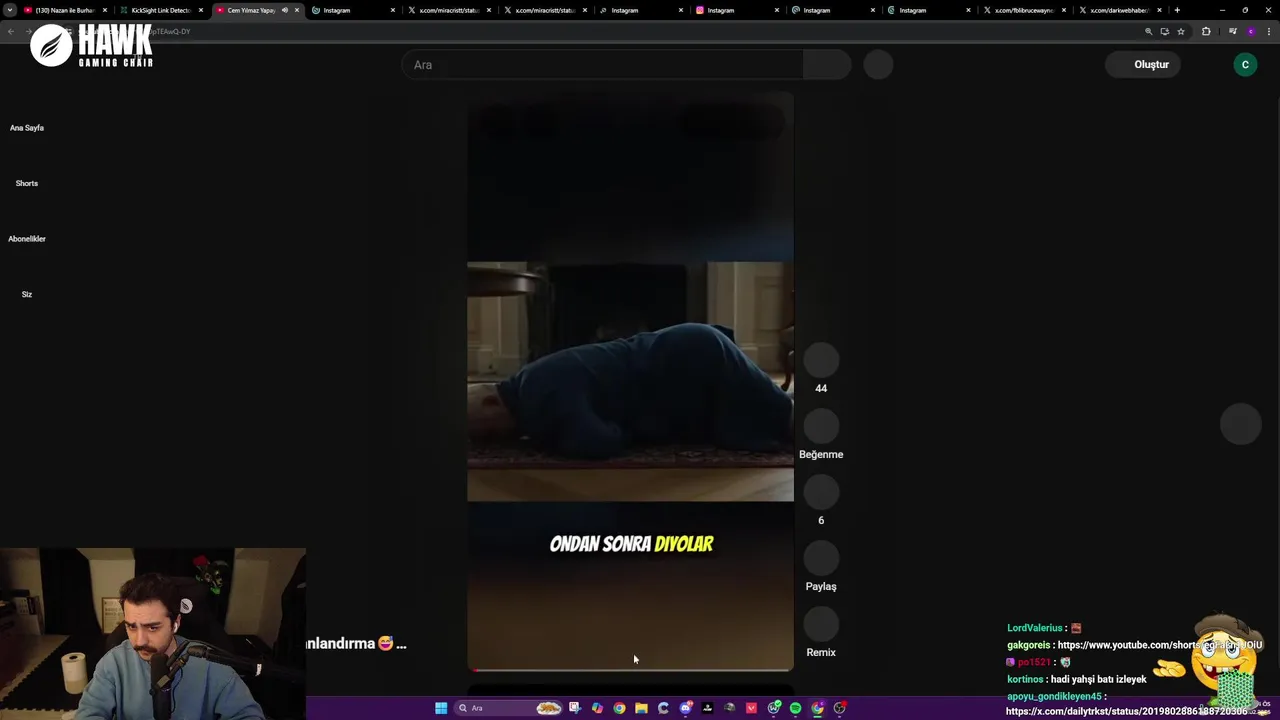The image size is (1280, 720).
Task: Open Spotify from the taskbar
Action: coord(795,708)
